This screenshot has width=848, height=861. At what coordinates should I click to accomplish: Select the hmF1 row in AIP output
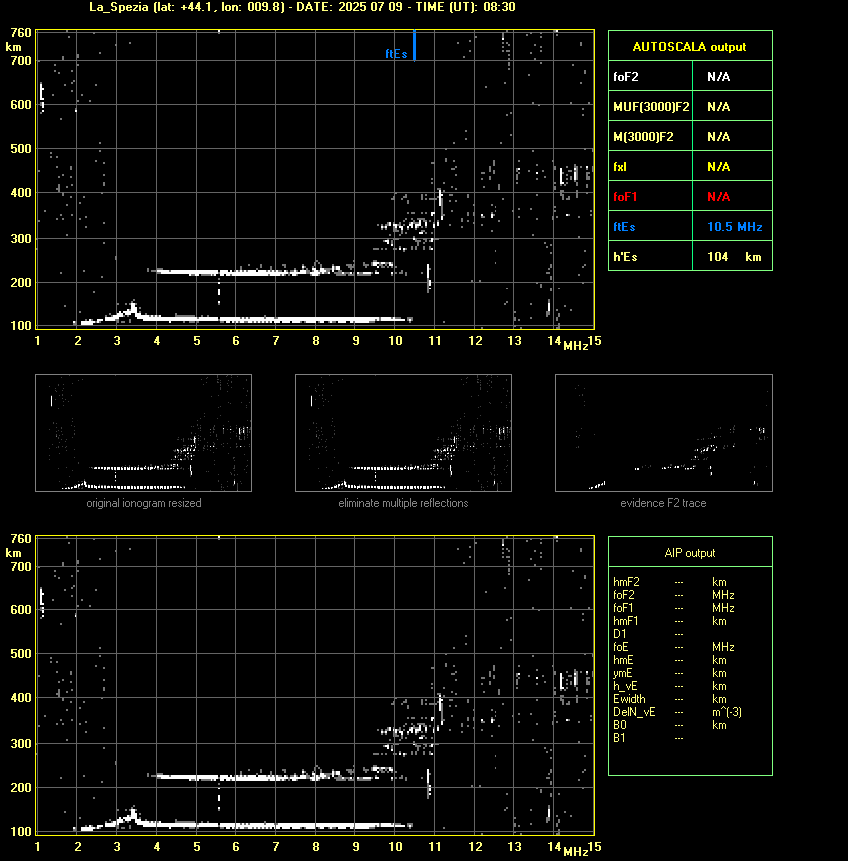670,621
